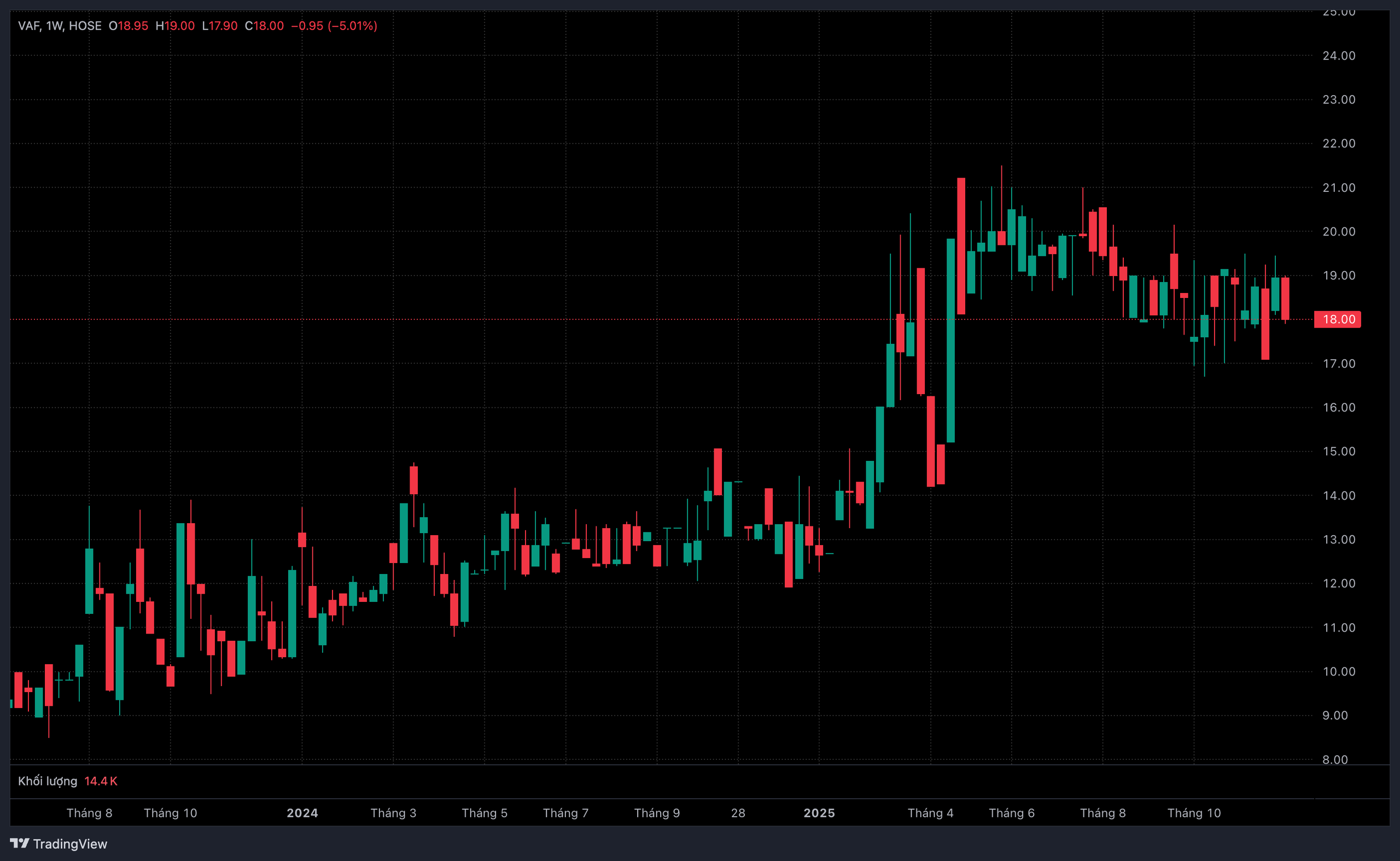1400x861 pixels.
Task: Click the 28 date label on time axis
Action: pos(738,812)
